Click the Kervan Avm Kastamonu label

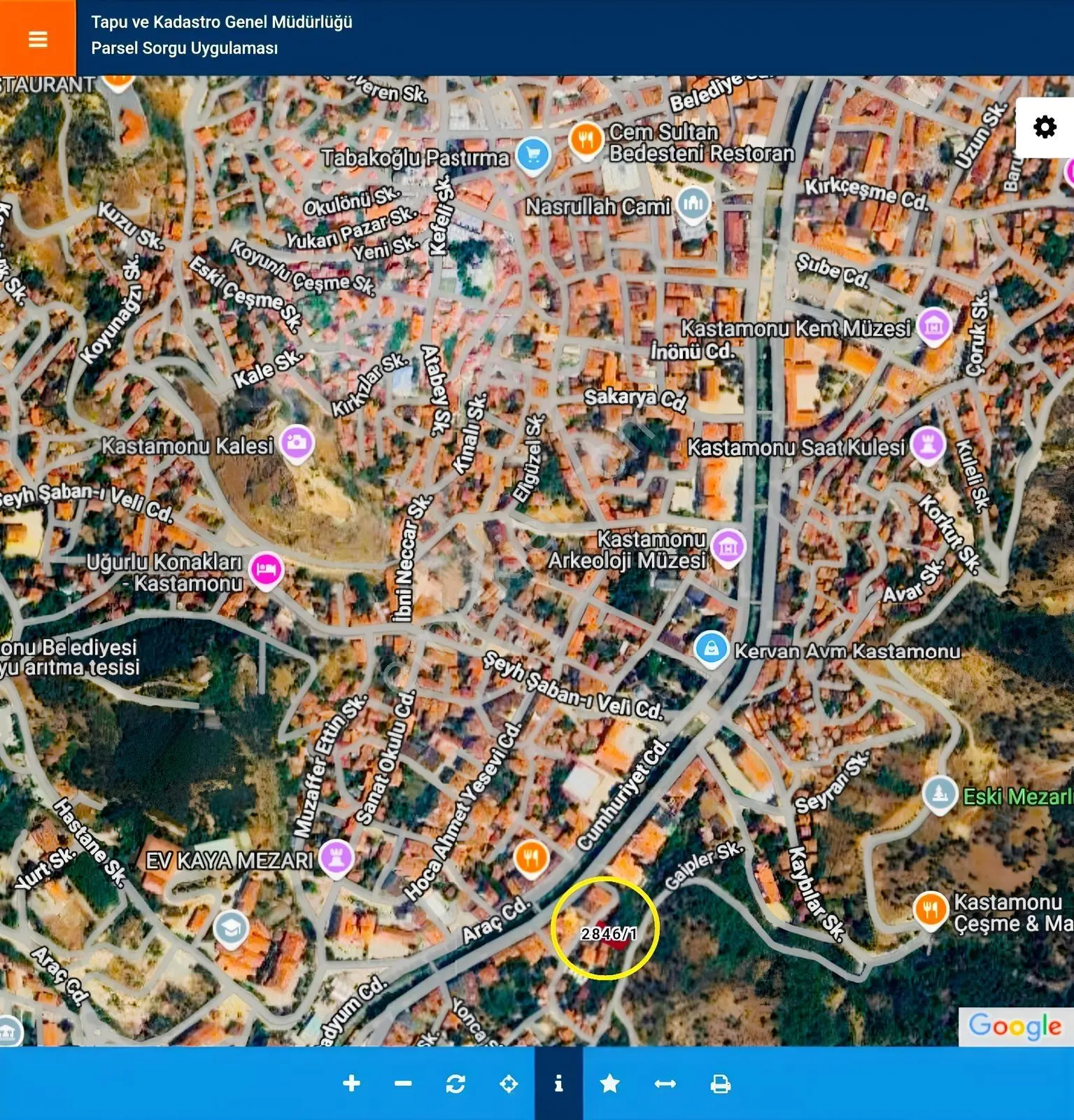pyautogui.click(x=847, y=651)
